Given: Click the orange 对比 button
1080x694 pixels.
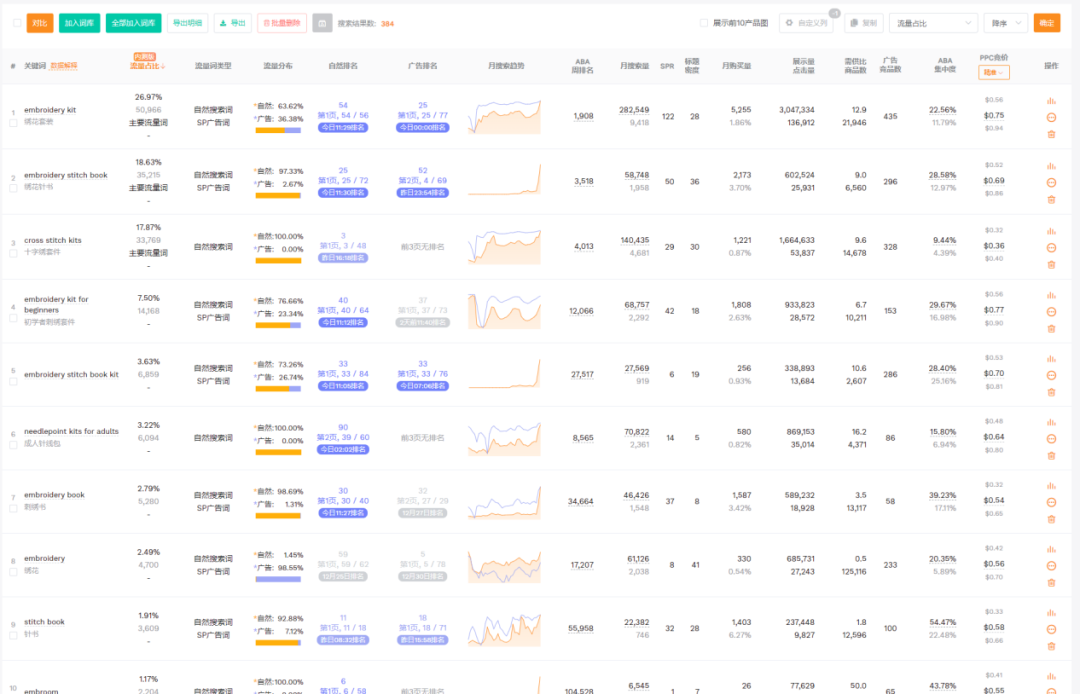Looking at the screenshot, I should [39, 22].
